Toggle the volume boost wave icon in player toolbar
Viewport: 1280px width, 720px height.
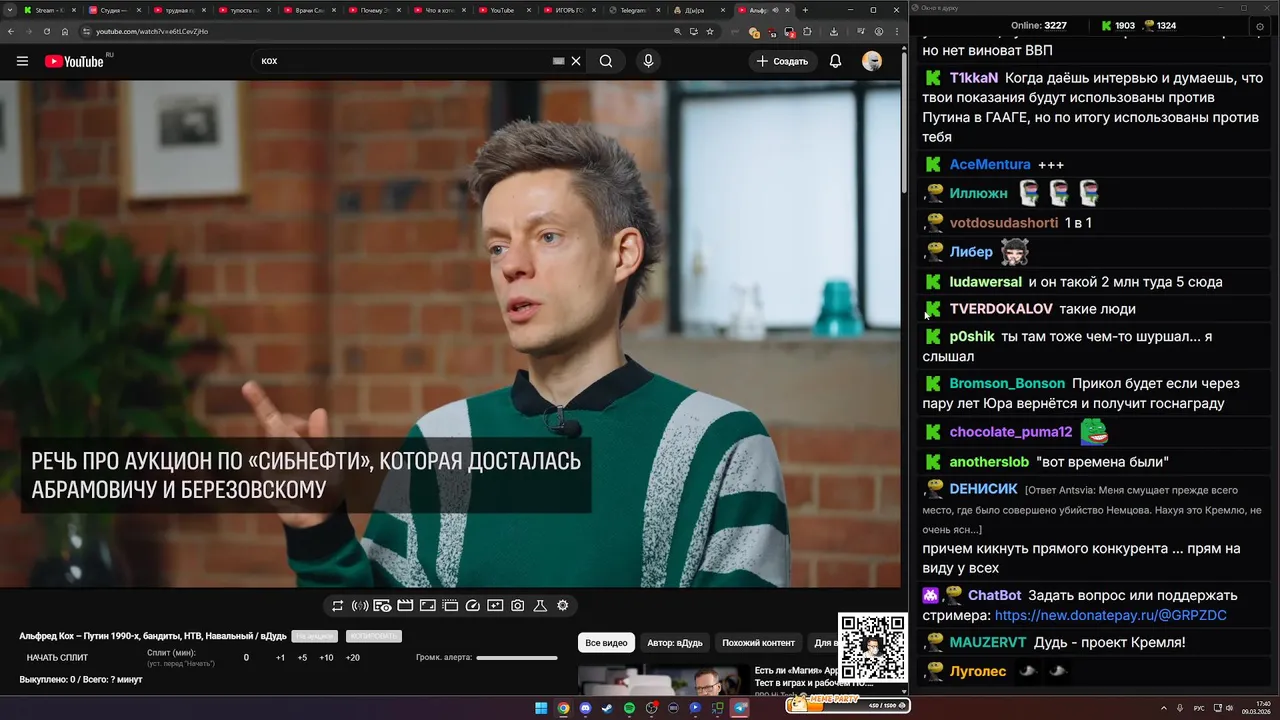[x=360, y=605]
